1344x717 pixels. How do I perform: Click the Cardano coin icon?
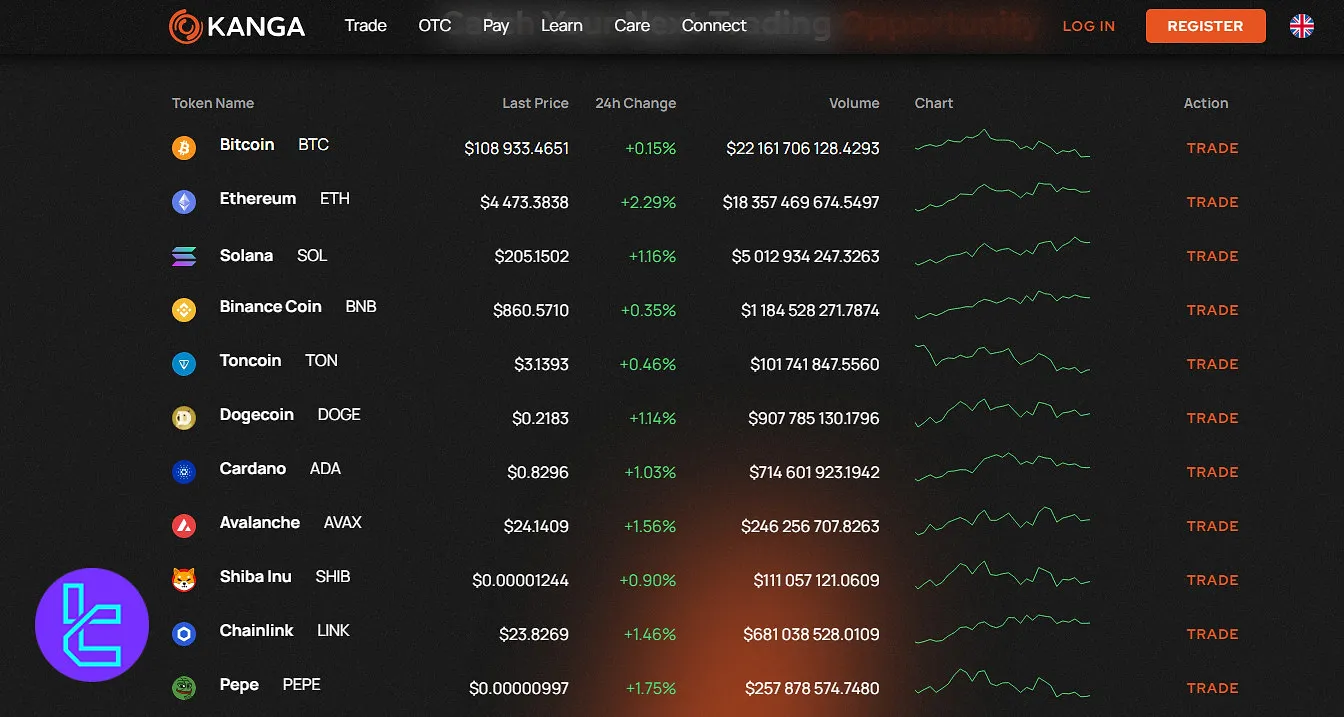pos(184,472)
